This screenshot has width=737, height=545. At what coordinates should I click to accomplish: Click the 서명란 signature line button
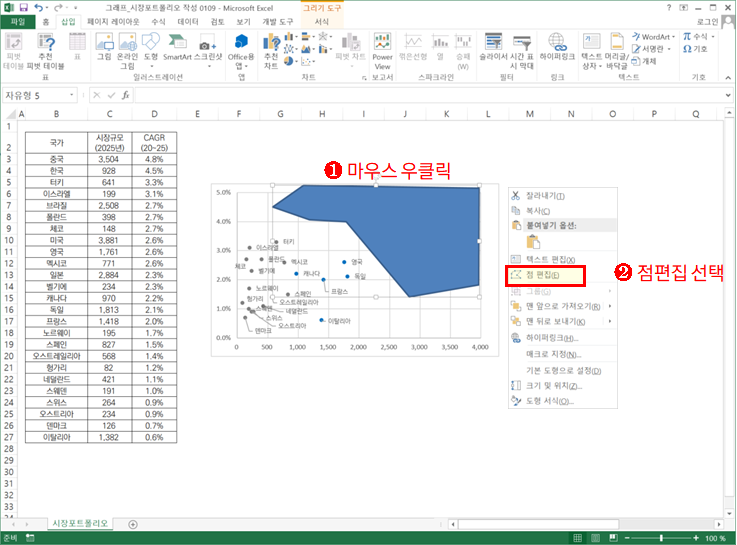coord(651,49)
